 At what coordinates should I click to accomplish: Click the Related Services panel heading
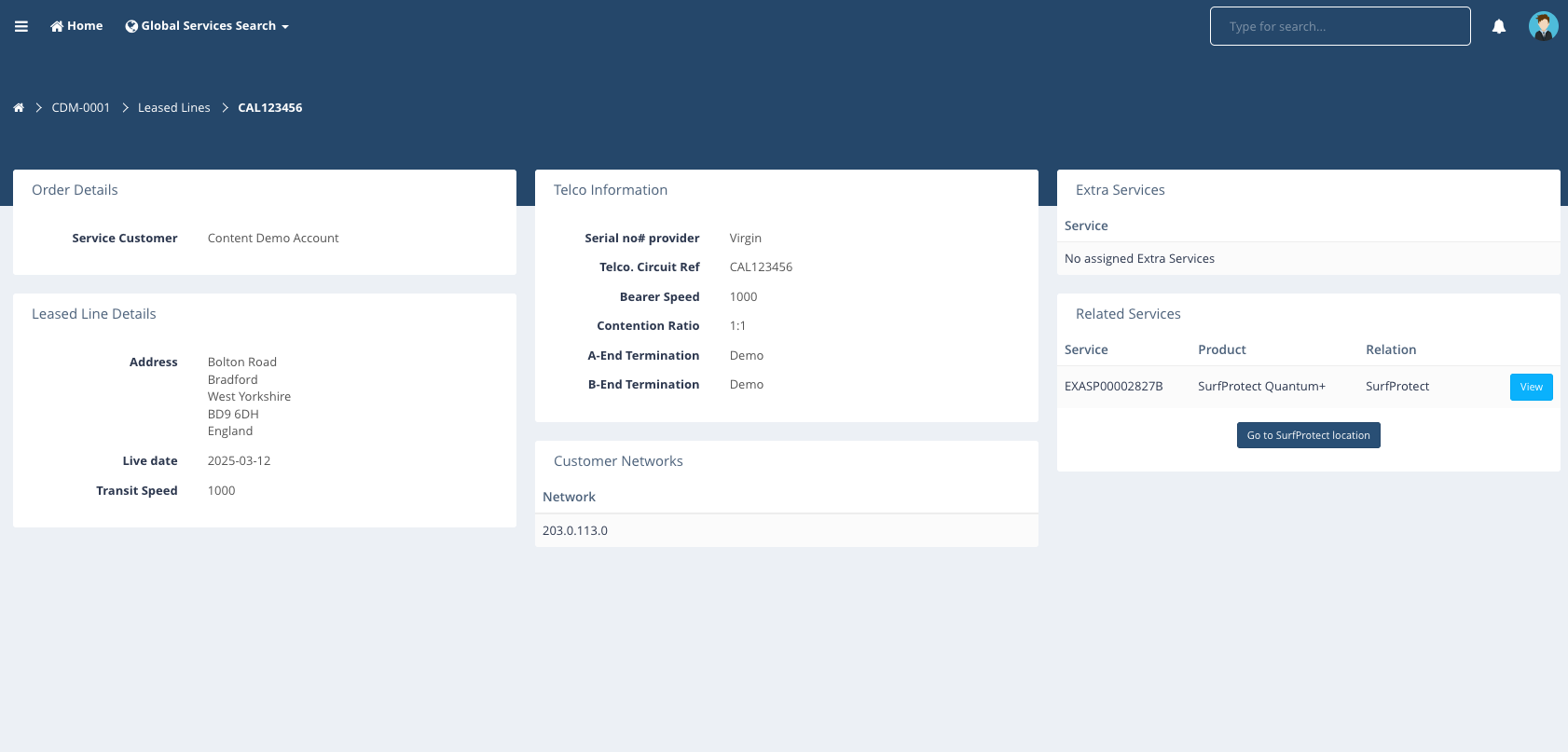coord(1128,314)
